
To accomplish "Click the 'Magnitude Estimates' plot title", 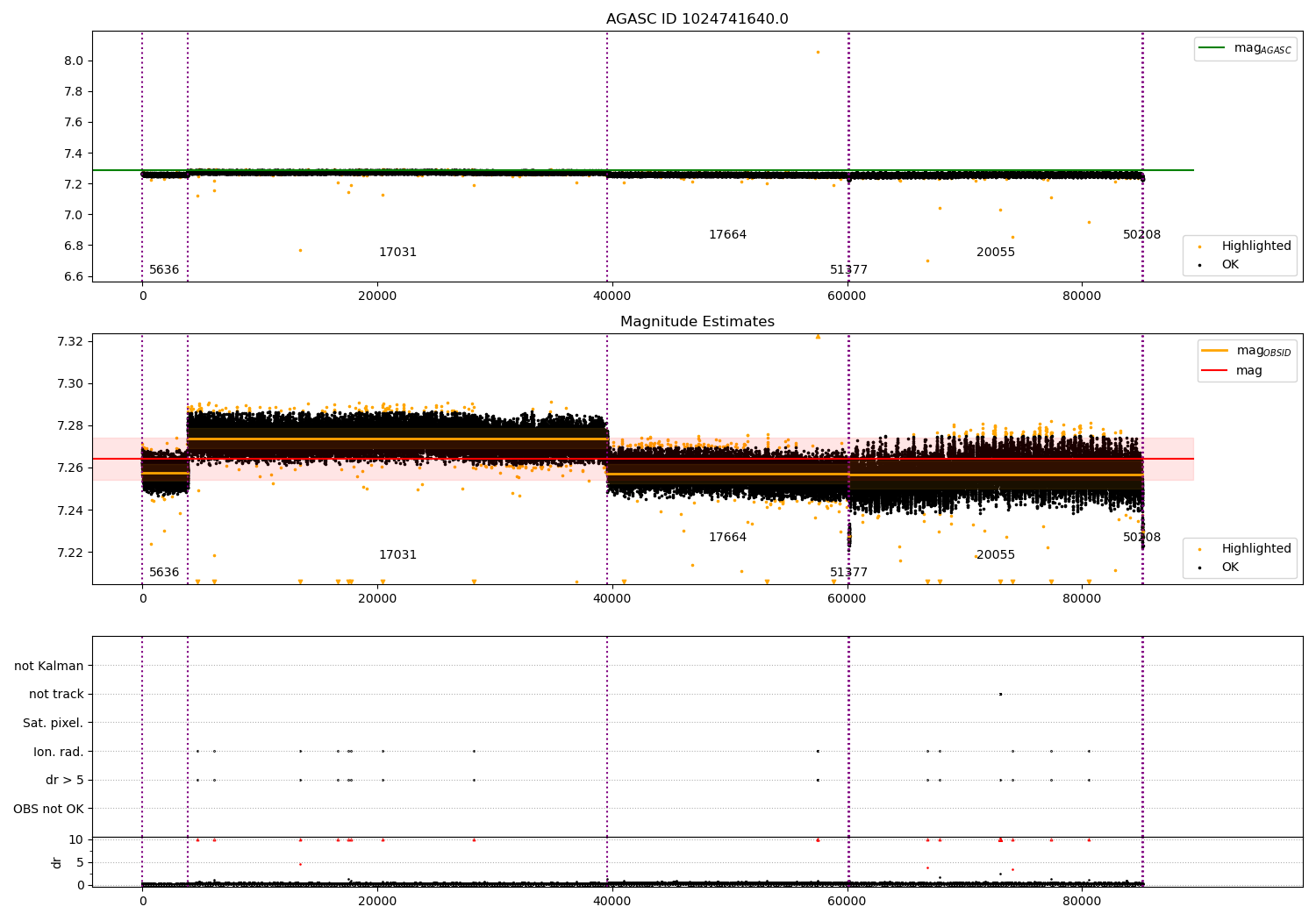I will (697, 322).
